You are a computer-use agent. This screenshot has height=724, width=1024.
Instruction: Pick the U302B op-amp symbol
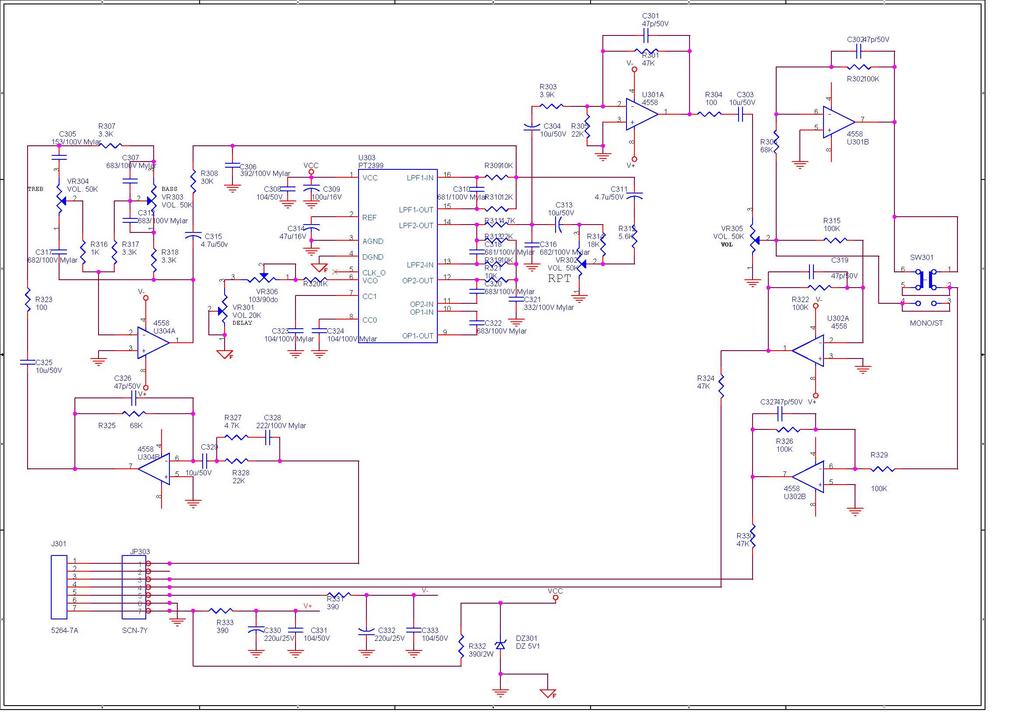(808, 477)
